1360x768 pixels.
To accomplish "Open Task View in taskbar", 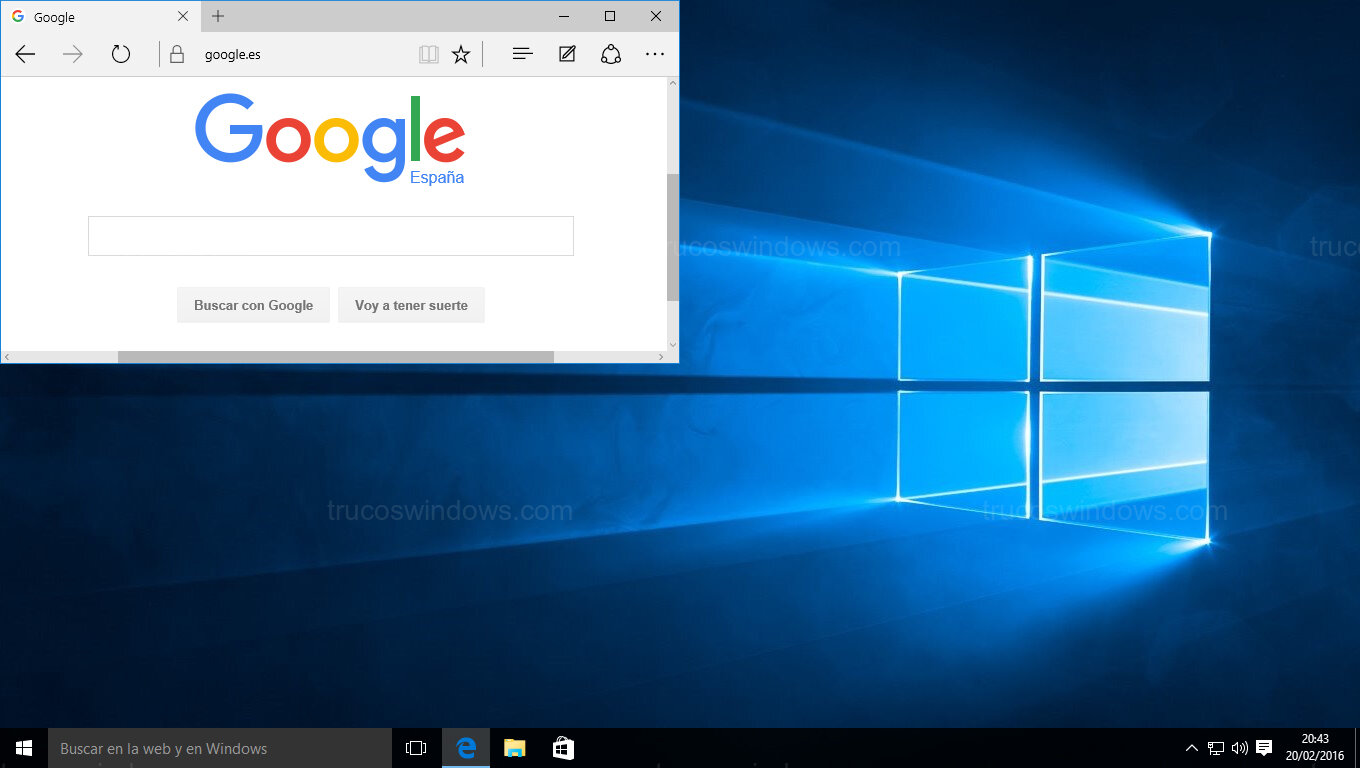I will 416,748.
